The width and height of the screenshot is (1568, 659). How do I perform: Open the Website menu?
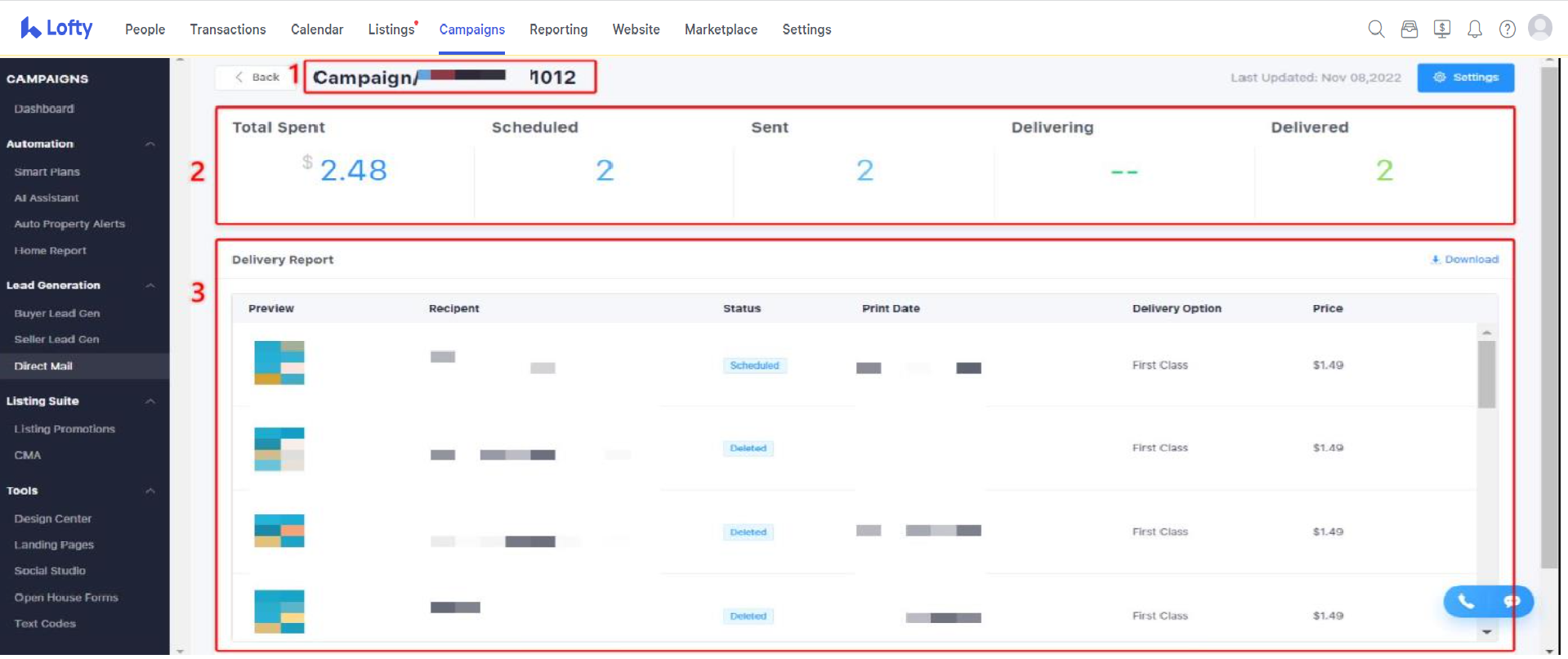[636, 29]
